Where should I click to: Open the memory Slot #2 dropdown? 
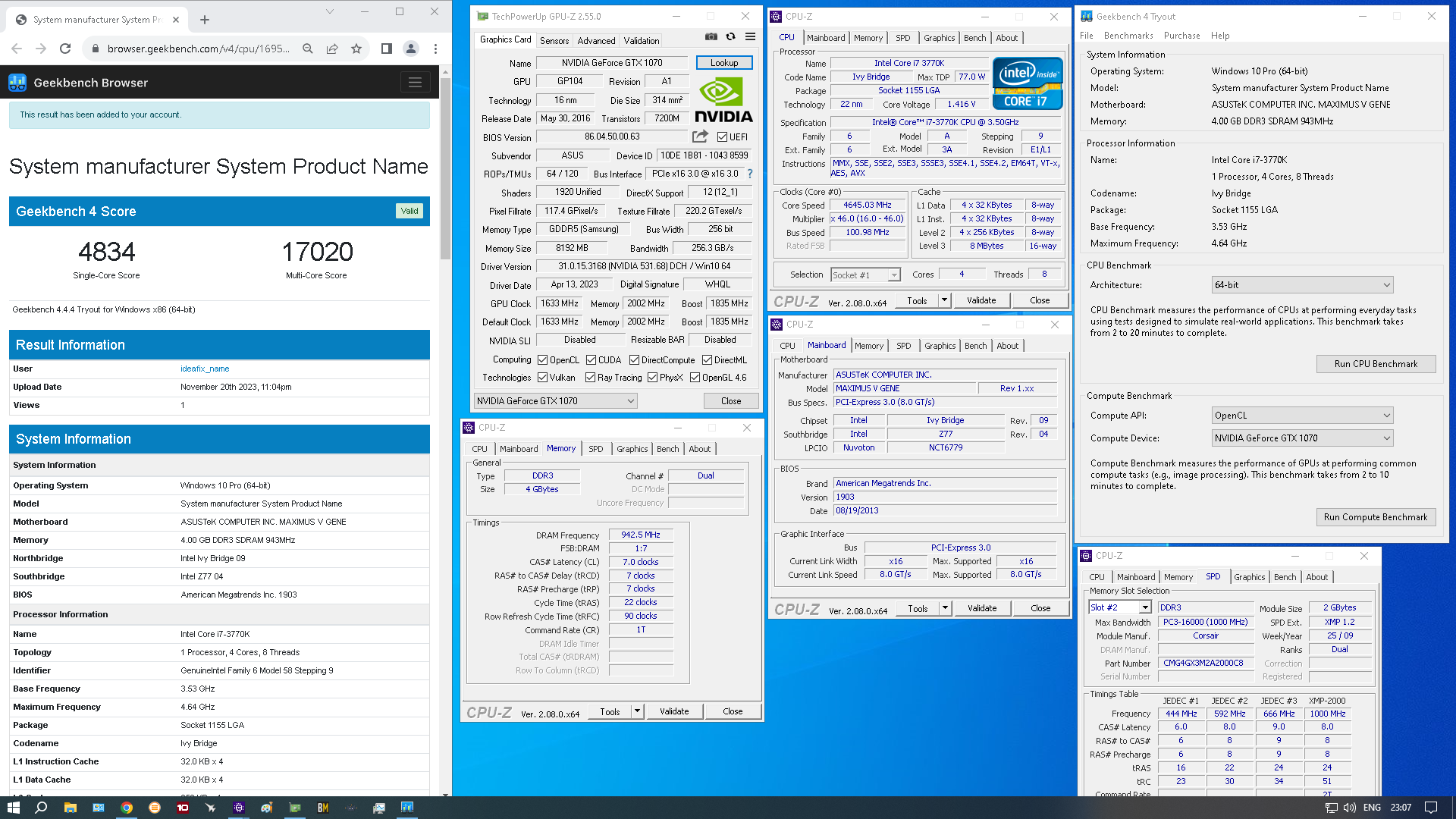pos(1120,607)
